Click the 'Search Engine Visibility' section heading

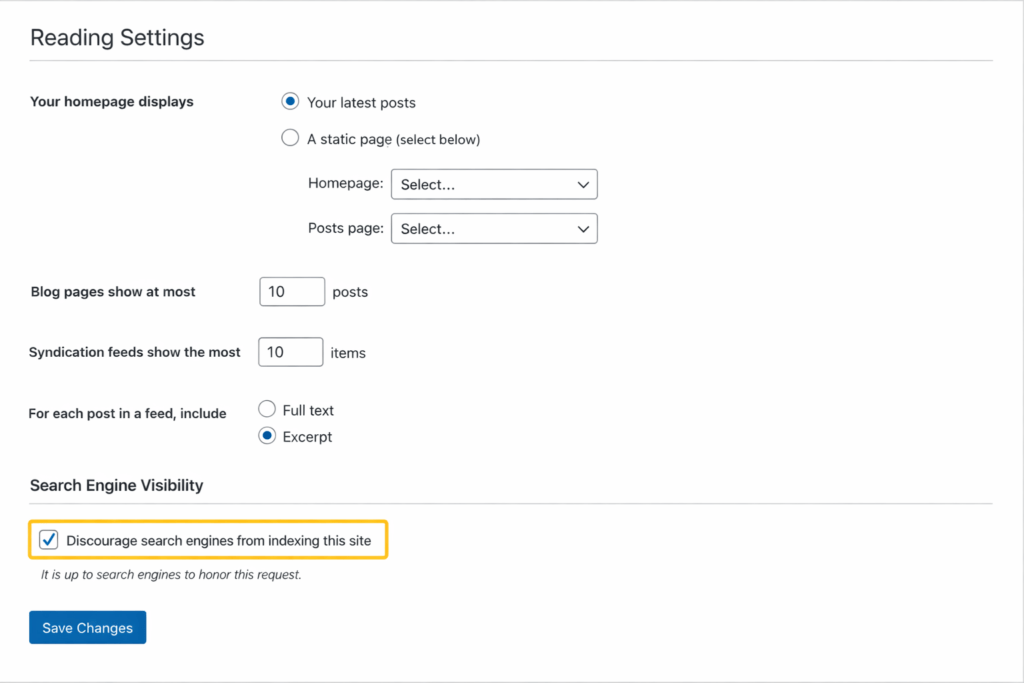click(x=116, y=485)
